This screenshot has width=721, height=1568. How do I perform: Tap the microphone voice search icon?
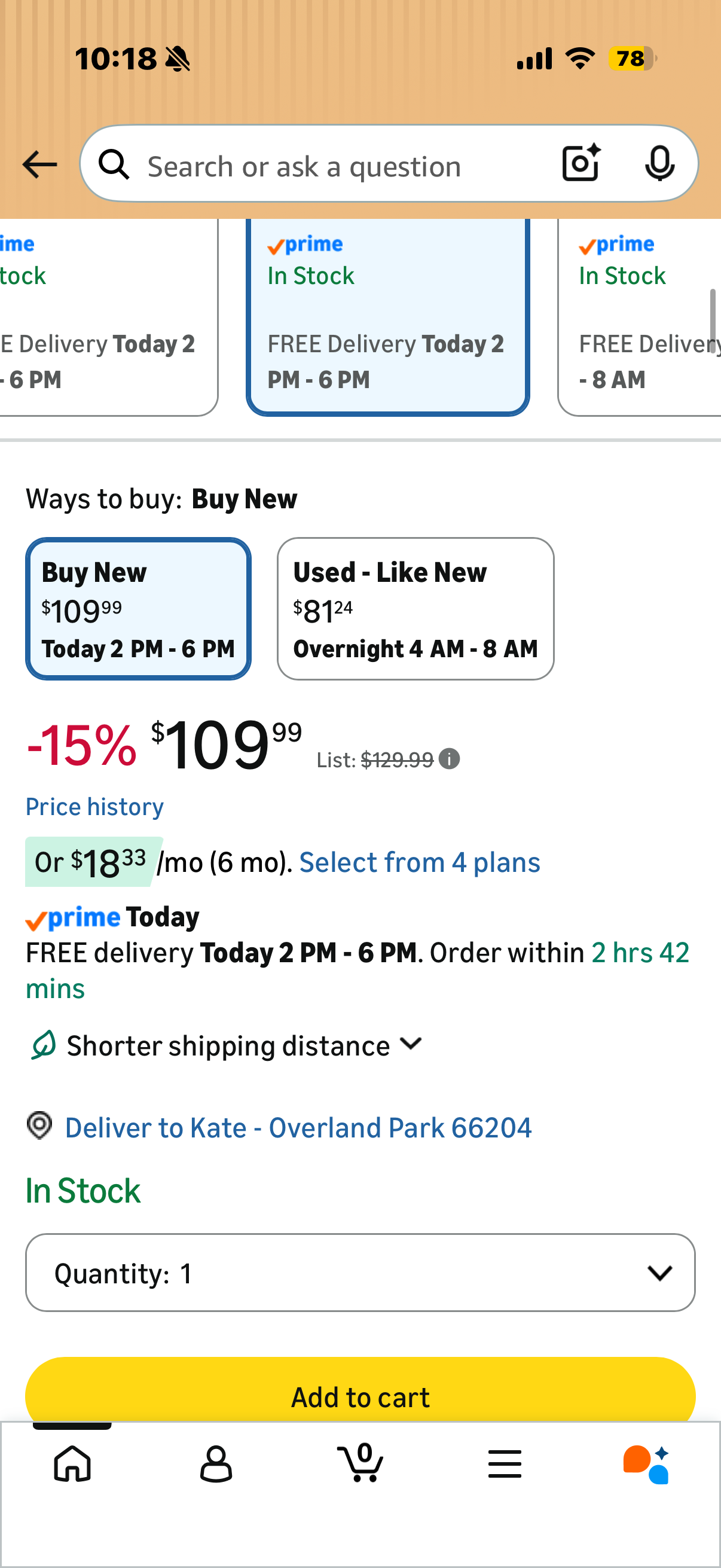coord(659,164)
